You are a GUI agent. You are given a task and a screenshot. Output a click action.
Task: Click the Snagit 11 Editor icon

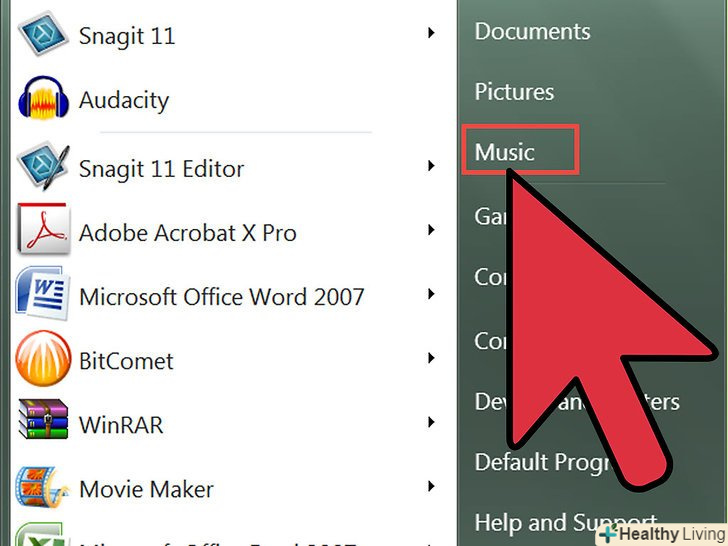point(43,168)
